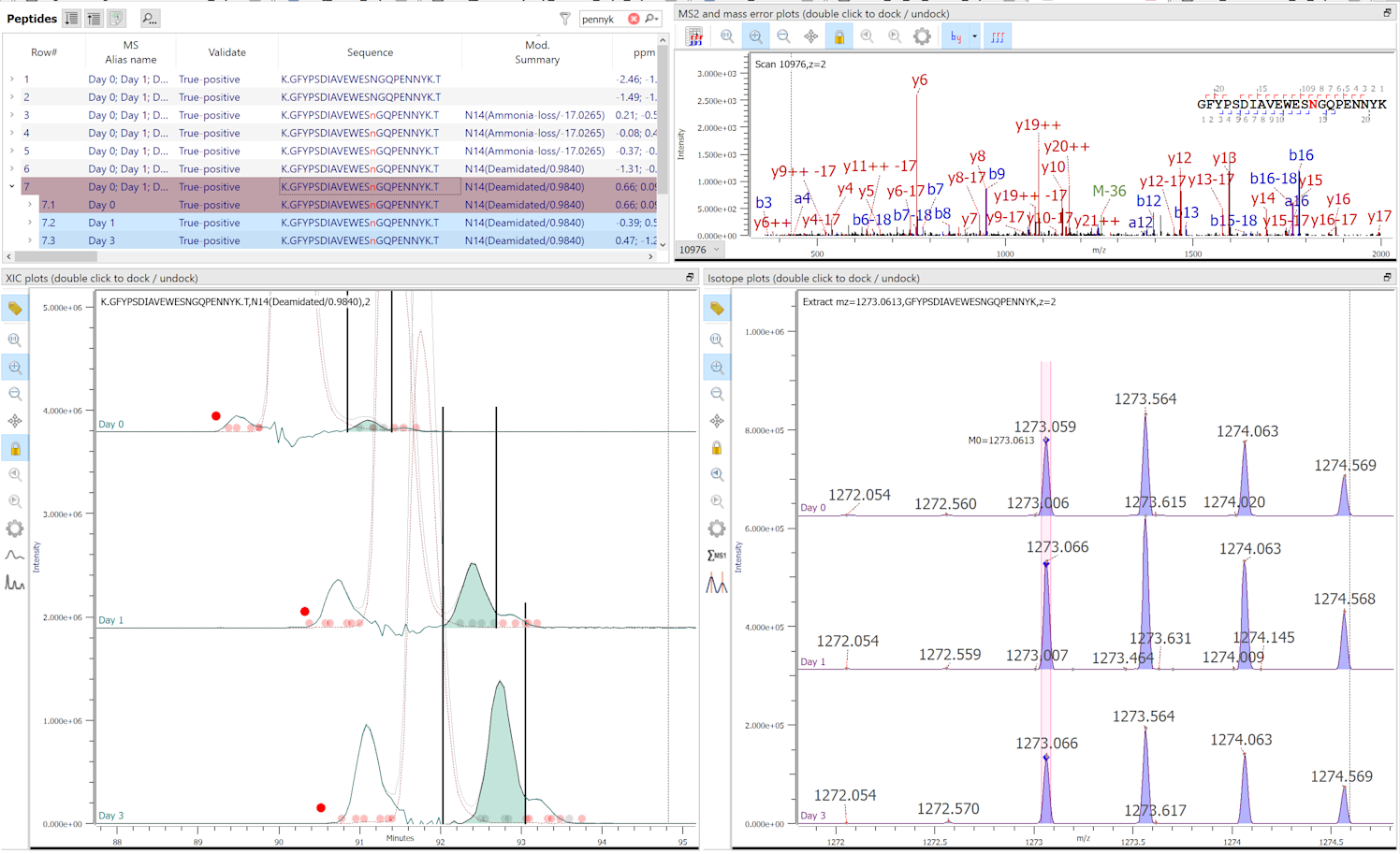Click the Peptides find search icon
The height and width of the screenshot is (854, 1400).
pyautogui.click(x=150, y=19)
